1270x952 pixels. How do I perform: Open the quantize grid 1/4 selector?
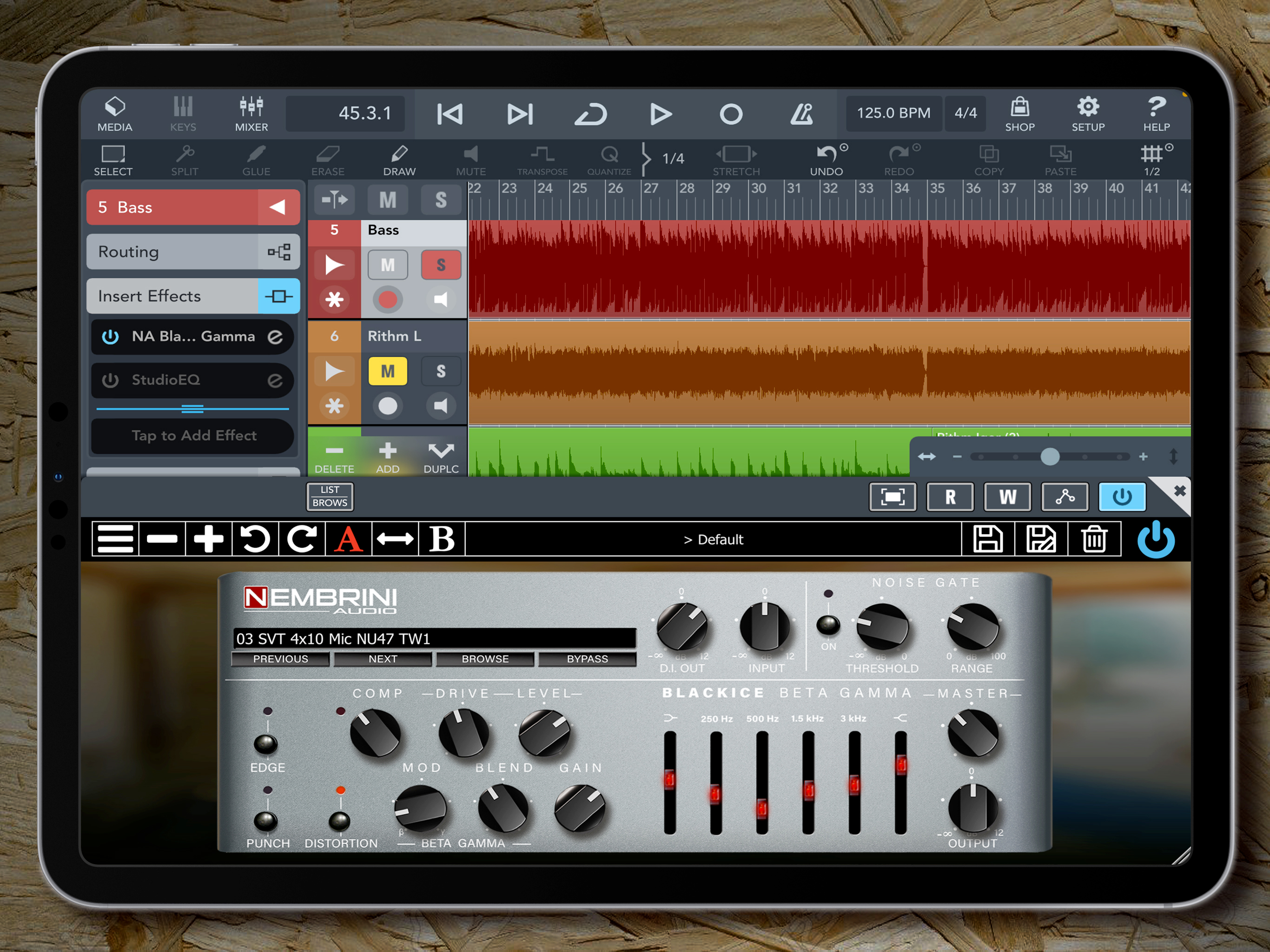pos(673,159)
